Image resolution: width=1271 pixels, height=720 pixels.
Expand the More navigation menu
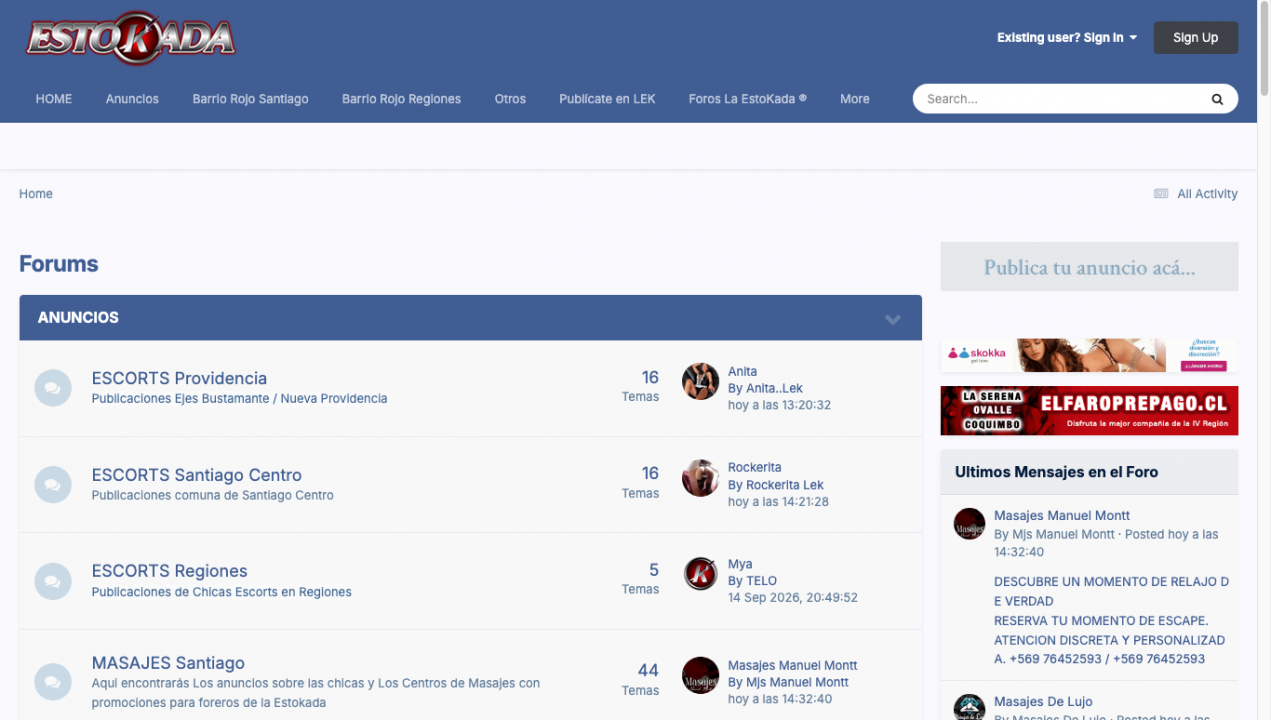(855, 99)
